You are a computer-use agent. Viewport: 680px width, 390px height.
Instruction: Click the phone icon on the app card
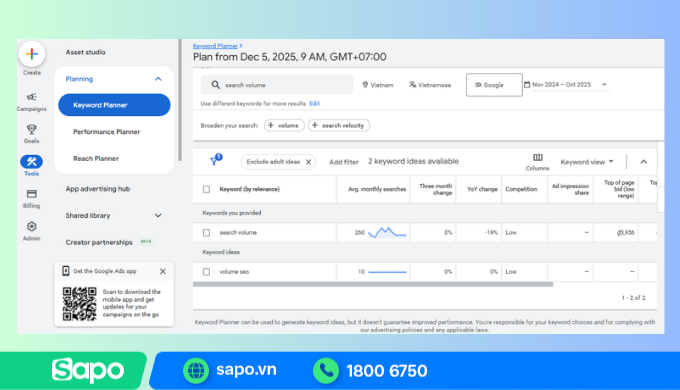pos(65,271)
